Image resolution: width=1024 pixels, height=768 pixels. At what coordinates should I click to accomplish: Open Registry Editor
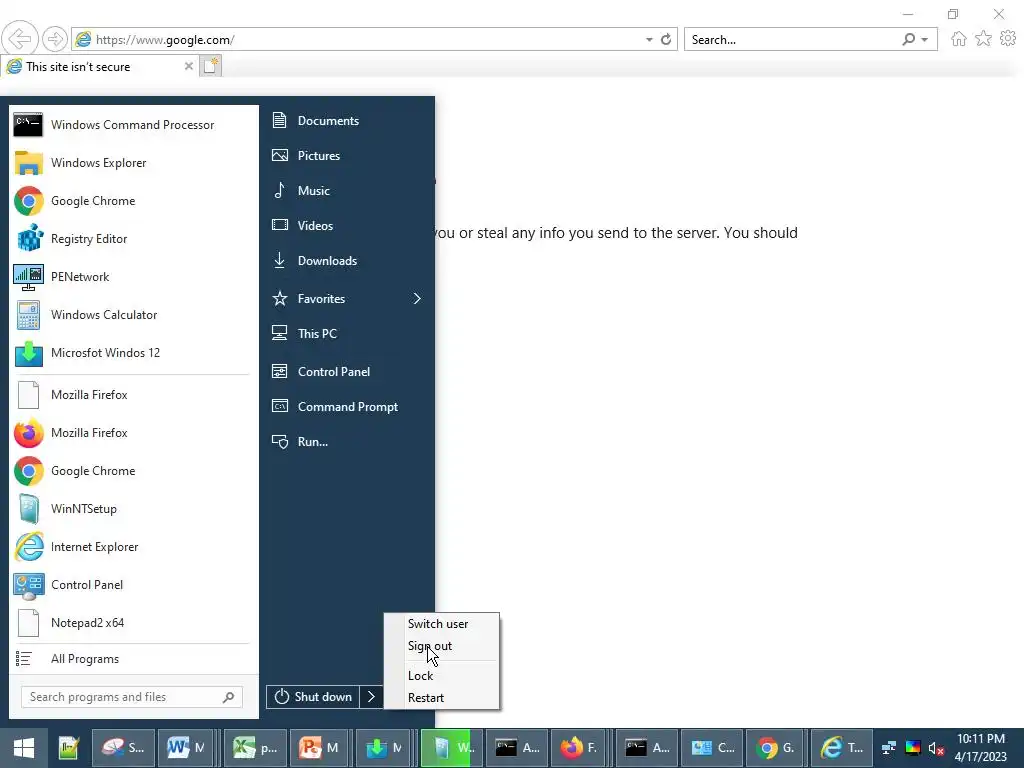[134, 238]
